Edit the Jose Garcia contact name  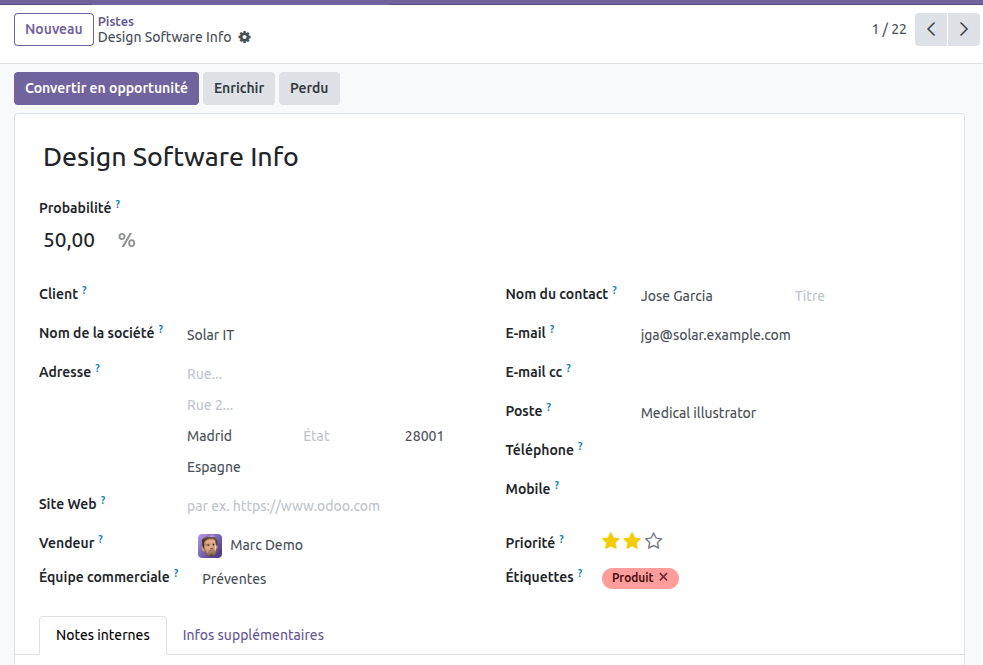pos(713,296)
